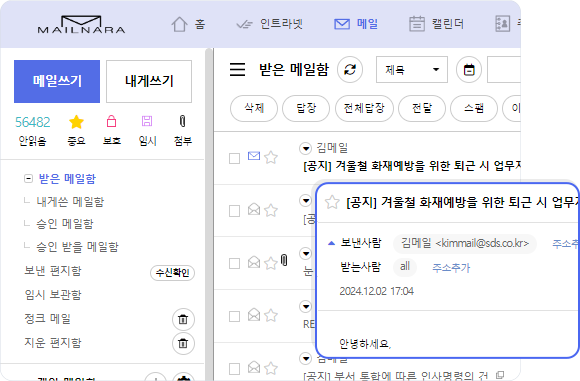Screen dimensions: 580x381
Task: Click sender chip 김메일 kimmail@sds.co.kr
Action: (x=465, y=244)
